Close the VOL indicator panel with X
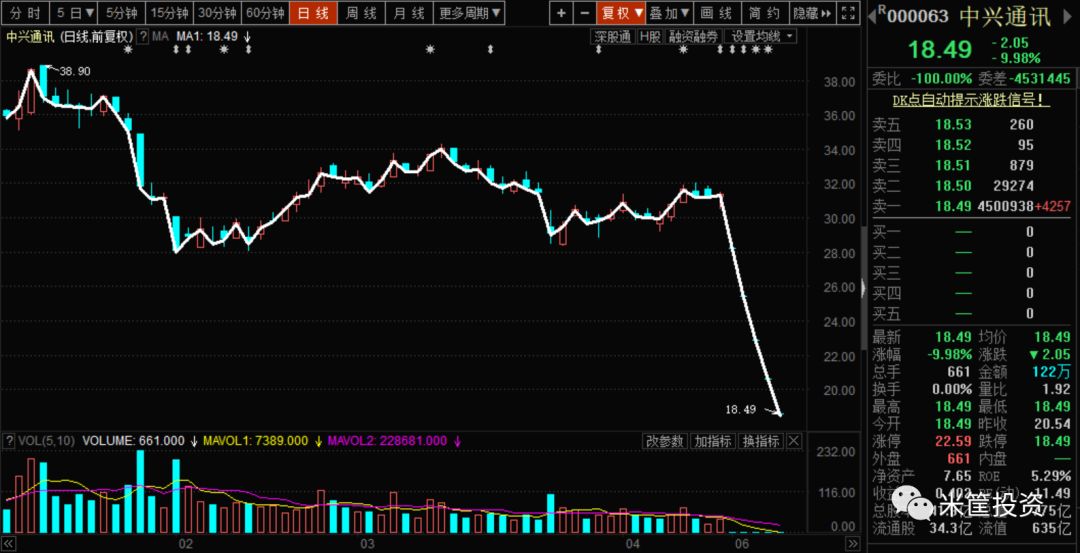 pos(794,441)
